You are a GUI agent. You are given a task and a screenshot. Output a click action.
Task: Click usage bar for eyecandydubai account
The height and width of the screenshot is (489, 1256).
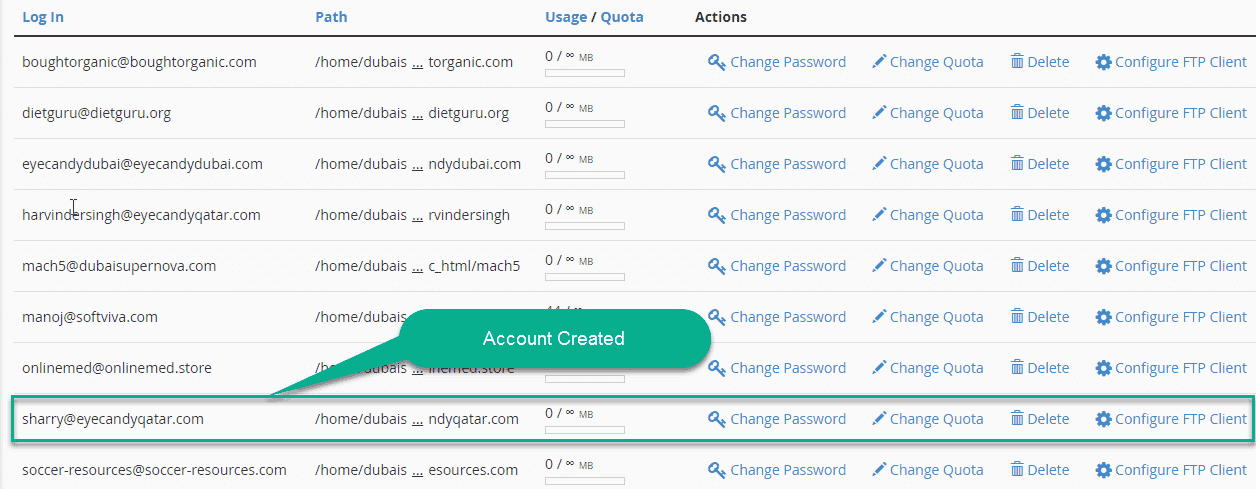[585, 175]
